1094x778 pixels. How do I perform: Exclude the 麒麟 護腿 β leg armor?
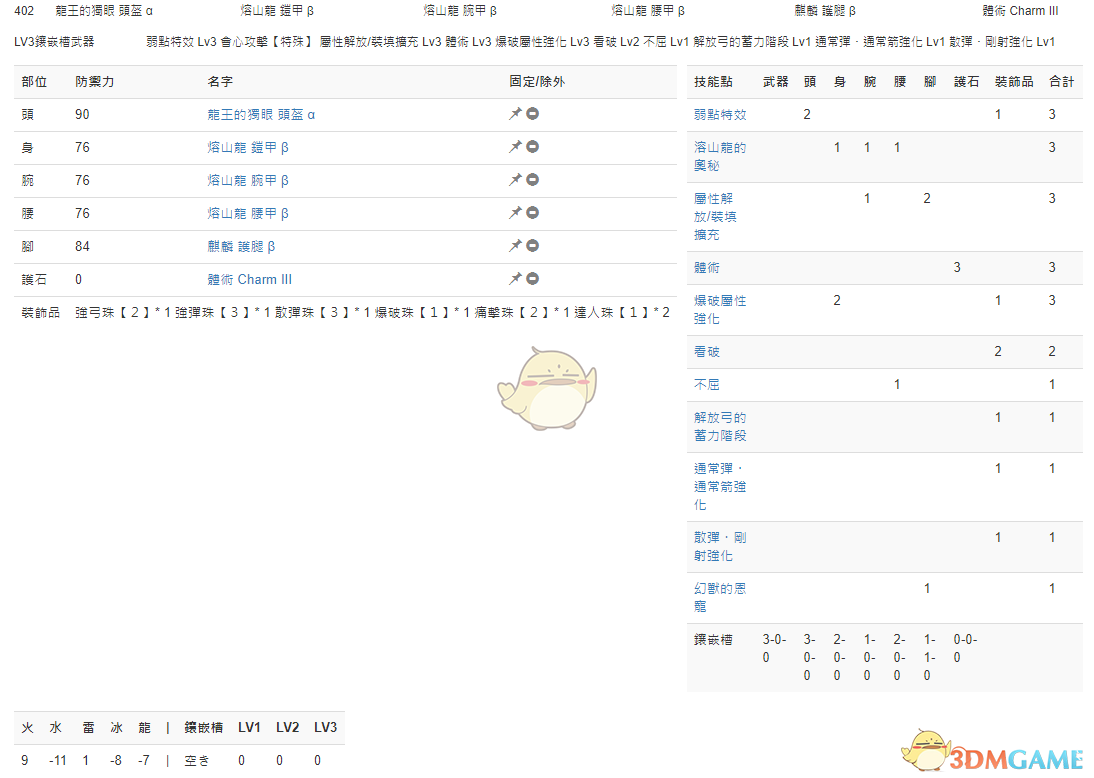532,246
